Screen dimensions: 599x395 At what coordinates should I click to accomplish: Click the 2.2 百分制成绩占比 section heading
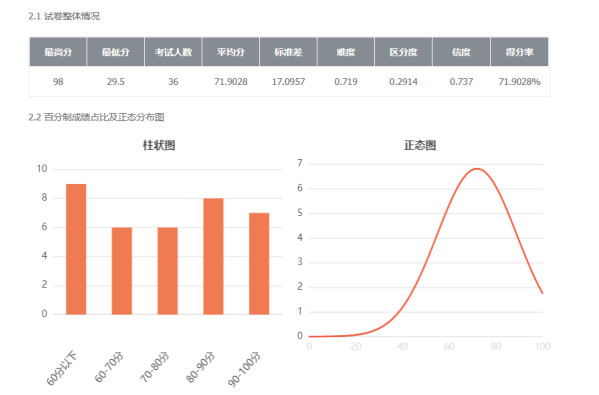point(96,117)
